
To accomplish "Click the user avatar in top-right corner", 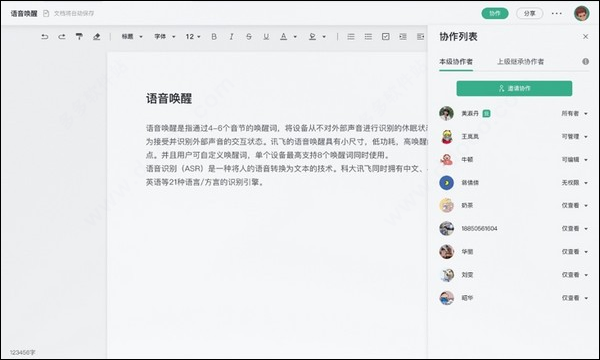I will 582,13.
